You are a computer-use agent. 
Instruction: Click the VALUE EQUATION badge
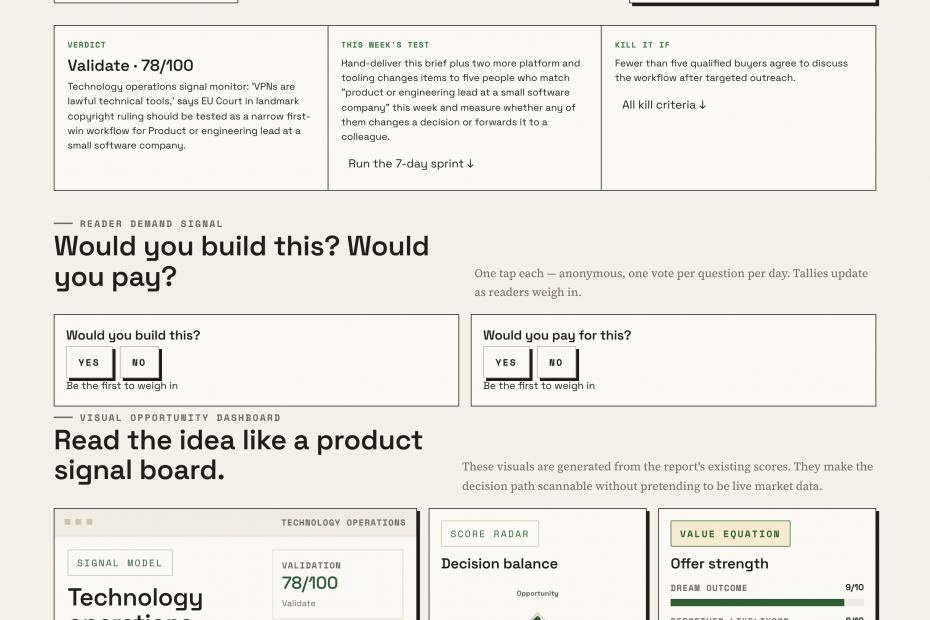click(730, 533)
